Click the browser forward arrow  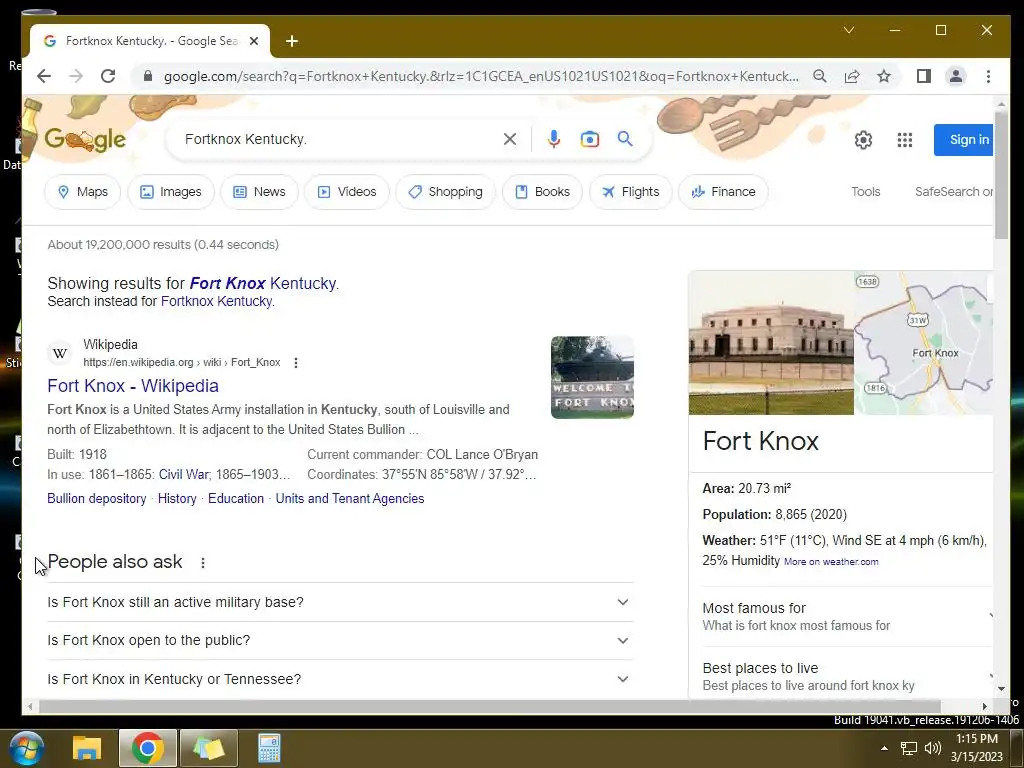pyautogui.click(x=76, y=76)
